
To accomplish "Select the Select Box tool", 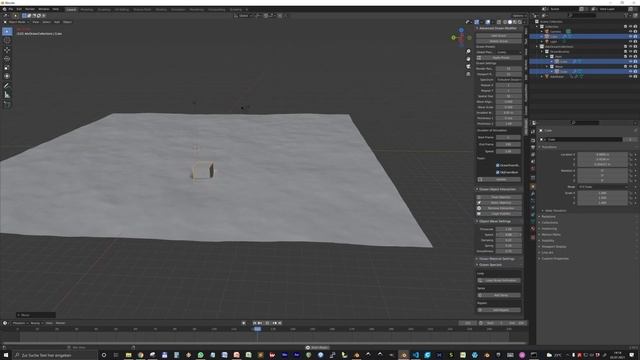I will (x=7, y=31).
